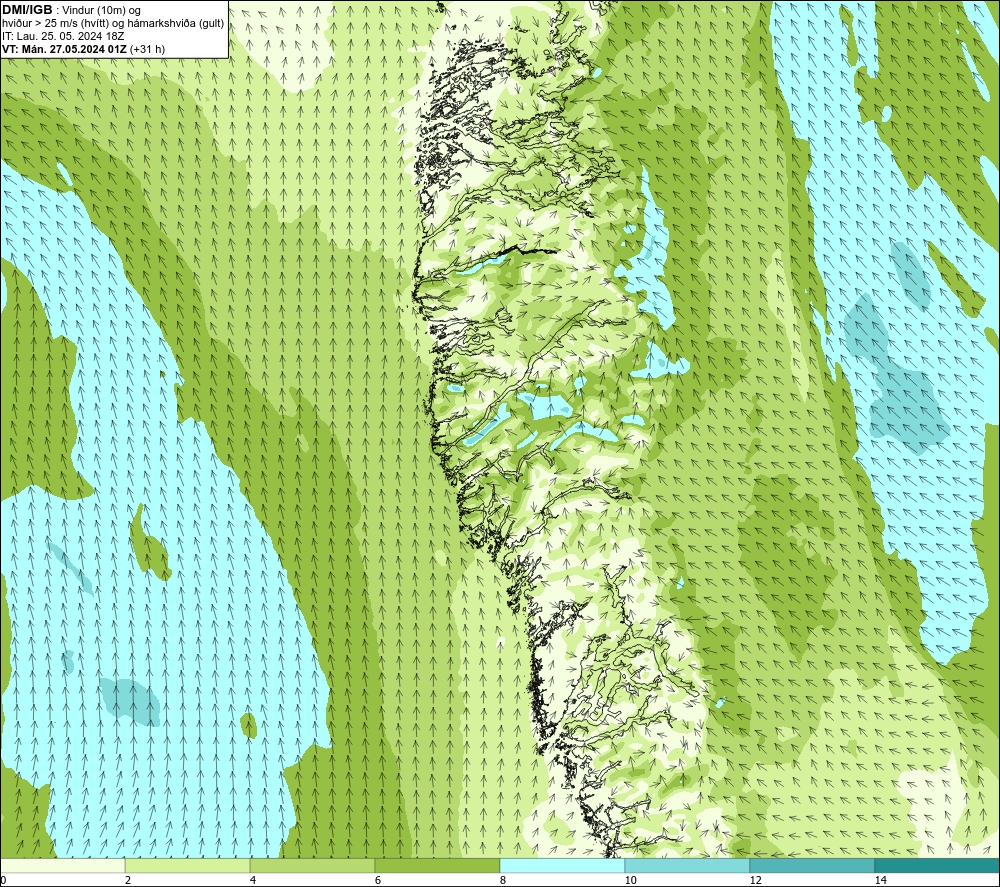This screenshot has height=887, width=1000.
Task: Click the "(+31 h)" forecast offset text
Action: tap(147, 49)
